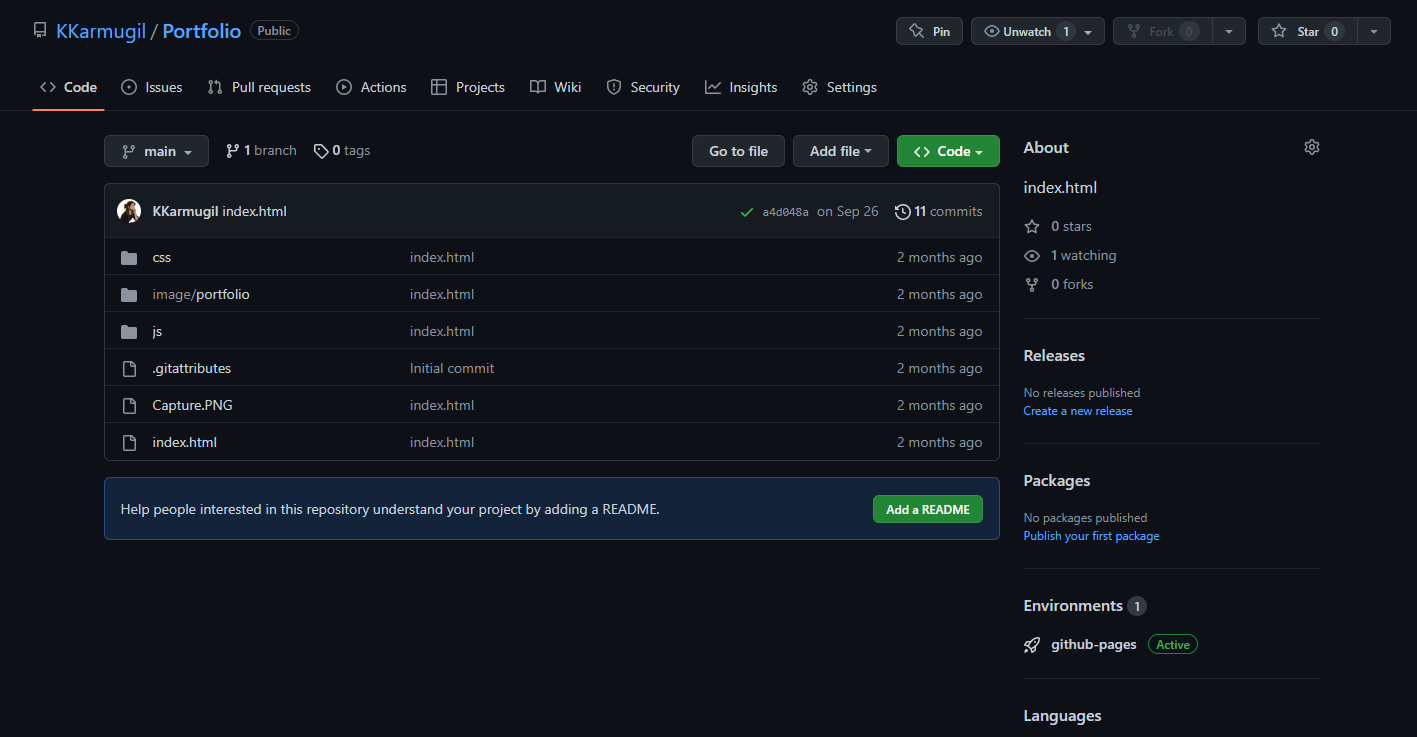The width and height of the screenshot is (1417, 737).
Task: Open the .gitattributes file
Action: click(x=192, y=369)
